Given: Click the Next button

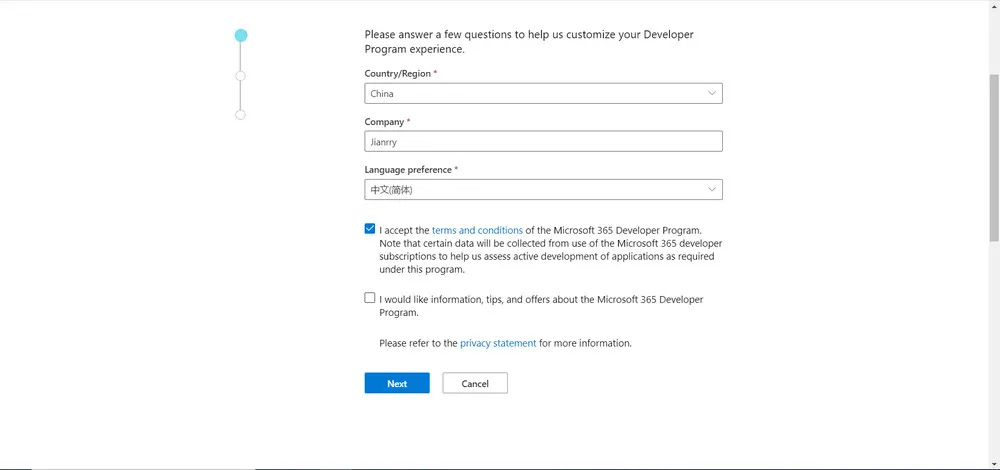Looking at the screenshot, I should pyautogui.click(x=397, y=383).
